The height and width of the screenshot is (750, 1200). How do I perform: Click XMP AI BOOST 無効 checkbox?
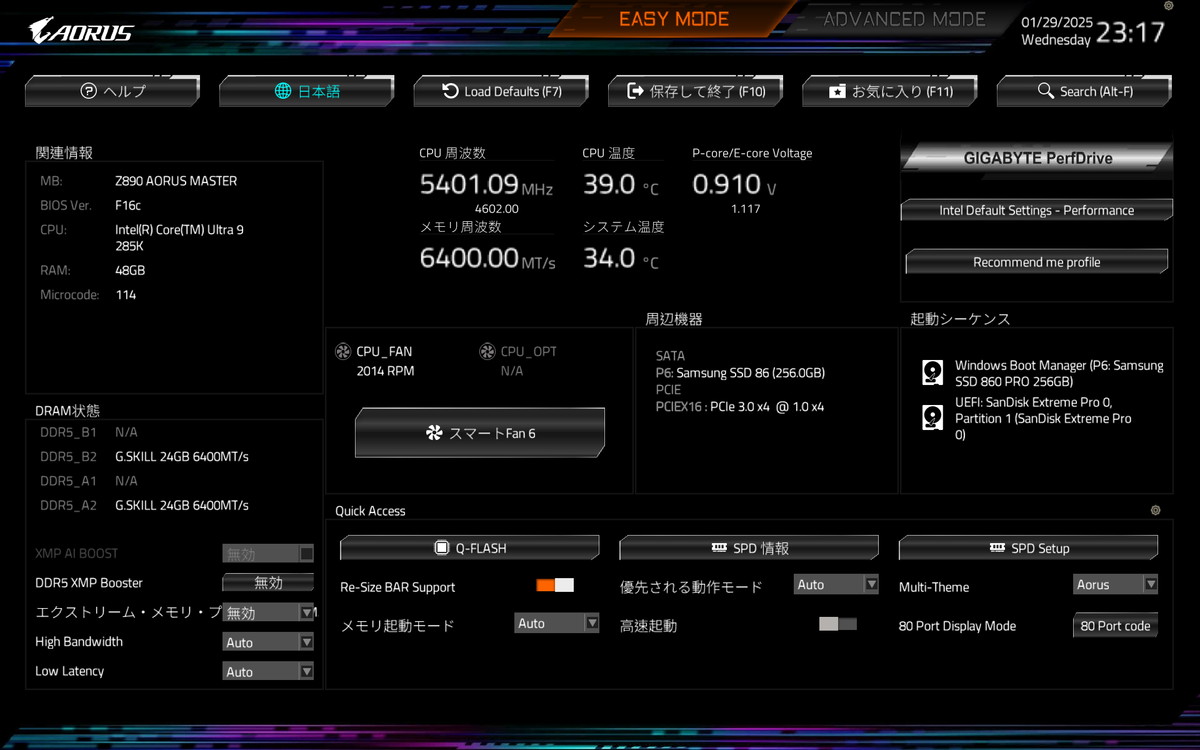pyautogui.click(x=307, y=553)
